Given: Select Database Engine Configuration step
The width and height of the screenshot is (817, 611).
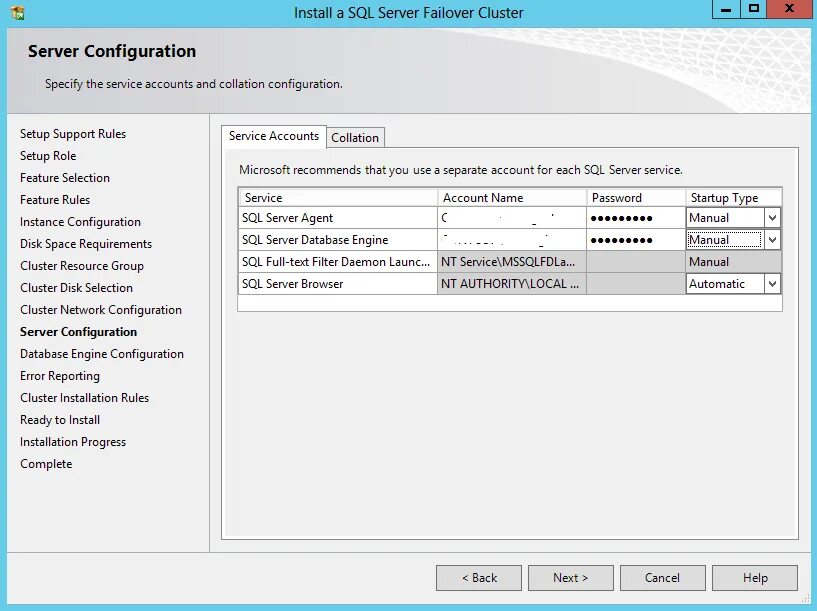Looking at the screenshot, I should tap(102, 353).
